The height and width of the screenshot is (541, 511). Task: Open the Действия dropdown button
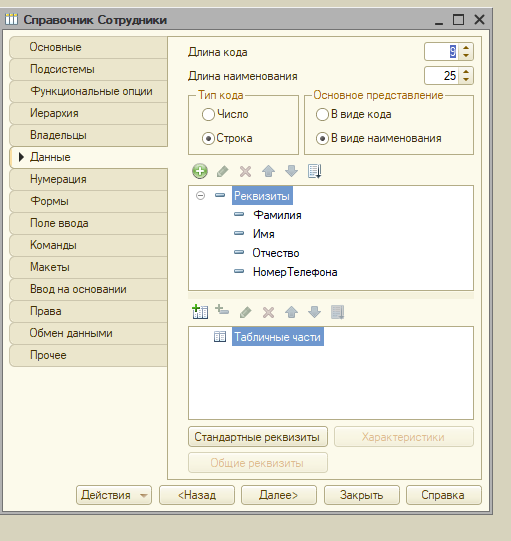[114, 495]
